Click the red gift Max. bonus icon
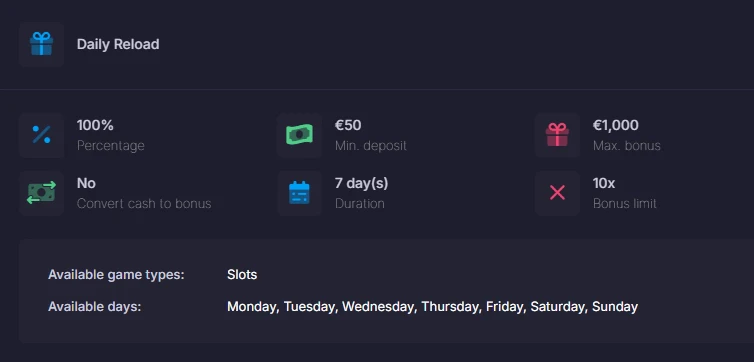Screen dimensions: 754x362 pos(557,135)
